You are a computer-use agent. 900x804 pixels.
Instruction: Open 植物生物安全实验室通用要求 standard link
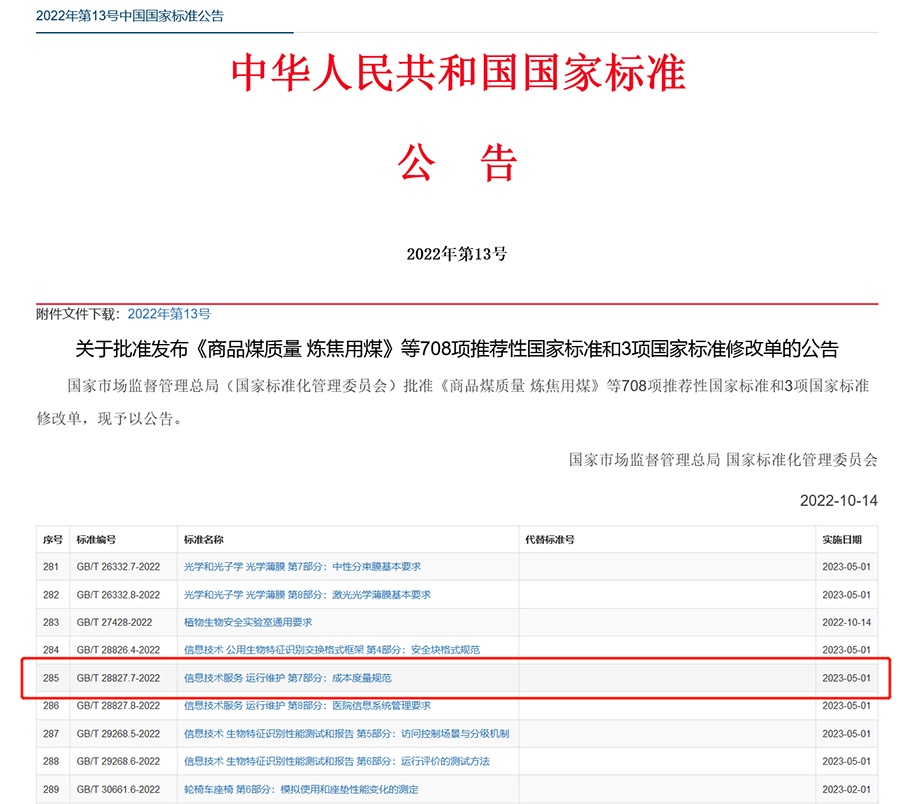pyautogui.click(x=248, y=622)
